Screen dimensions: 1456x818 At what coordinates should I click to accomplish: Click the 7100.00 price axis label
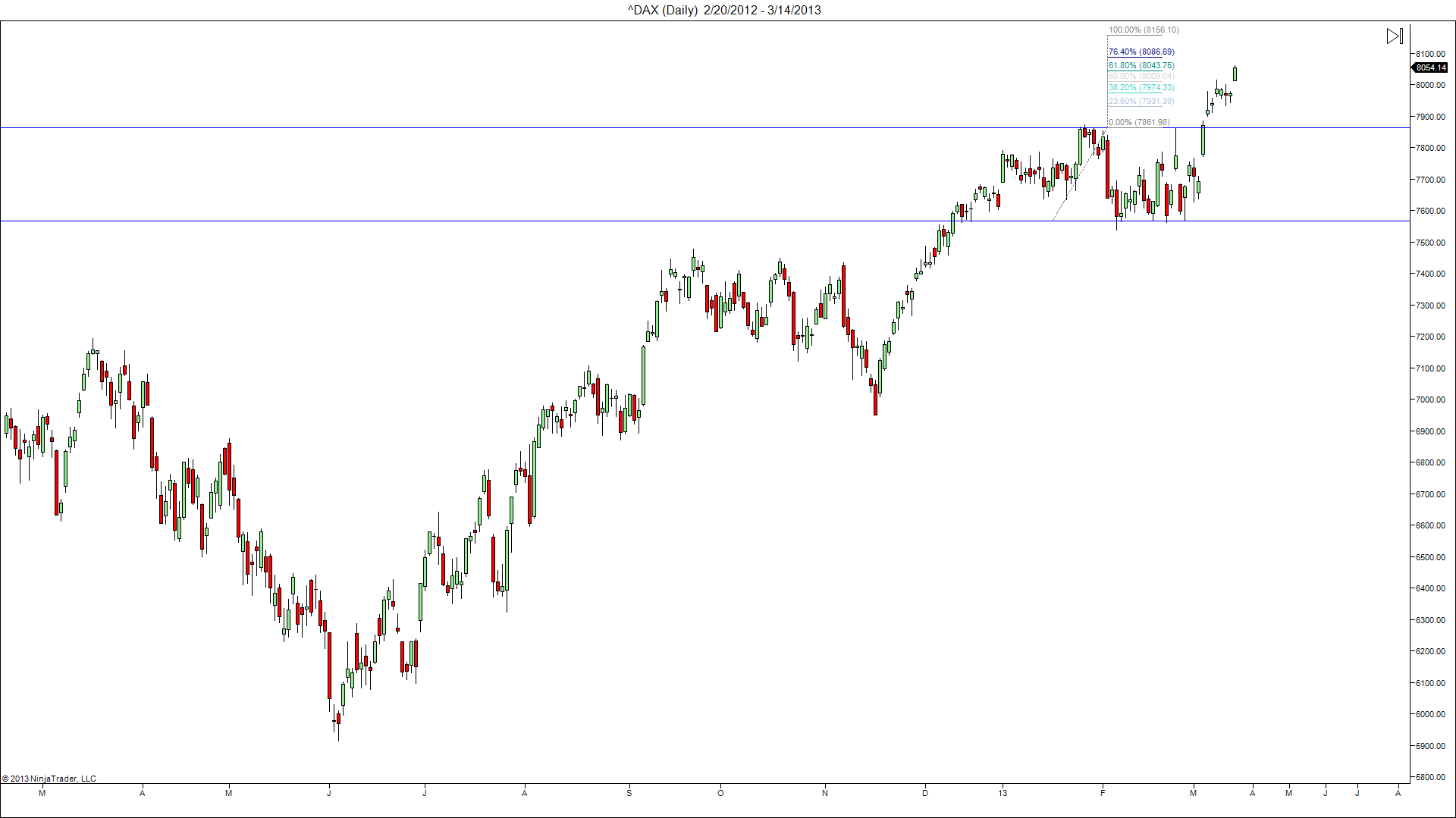(1430, 368)
